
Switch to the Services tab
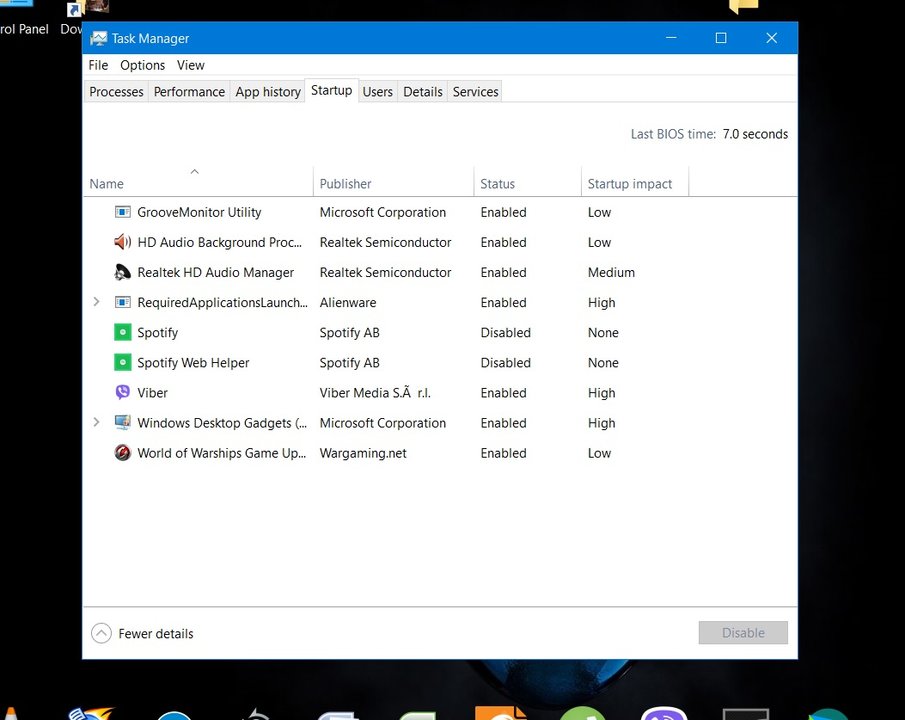coord(475,92)
